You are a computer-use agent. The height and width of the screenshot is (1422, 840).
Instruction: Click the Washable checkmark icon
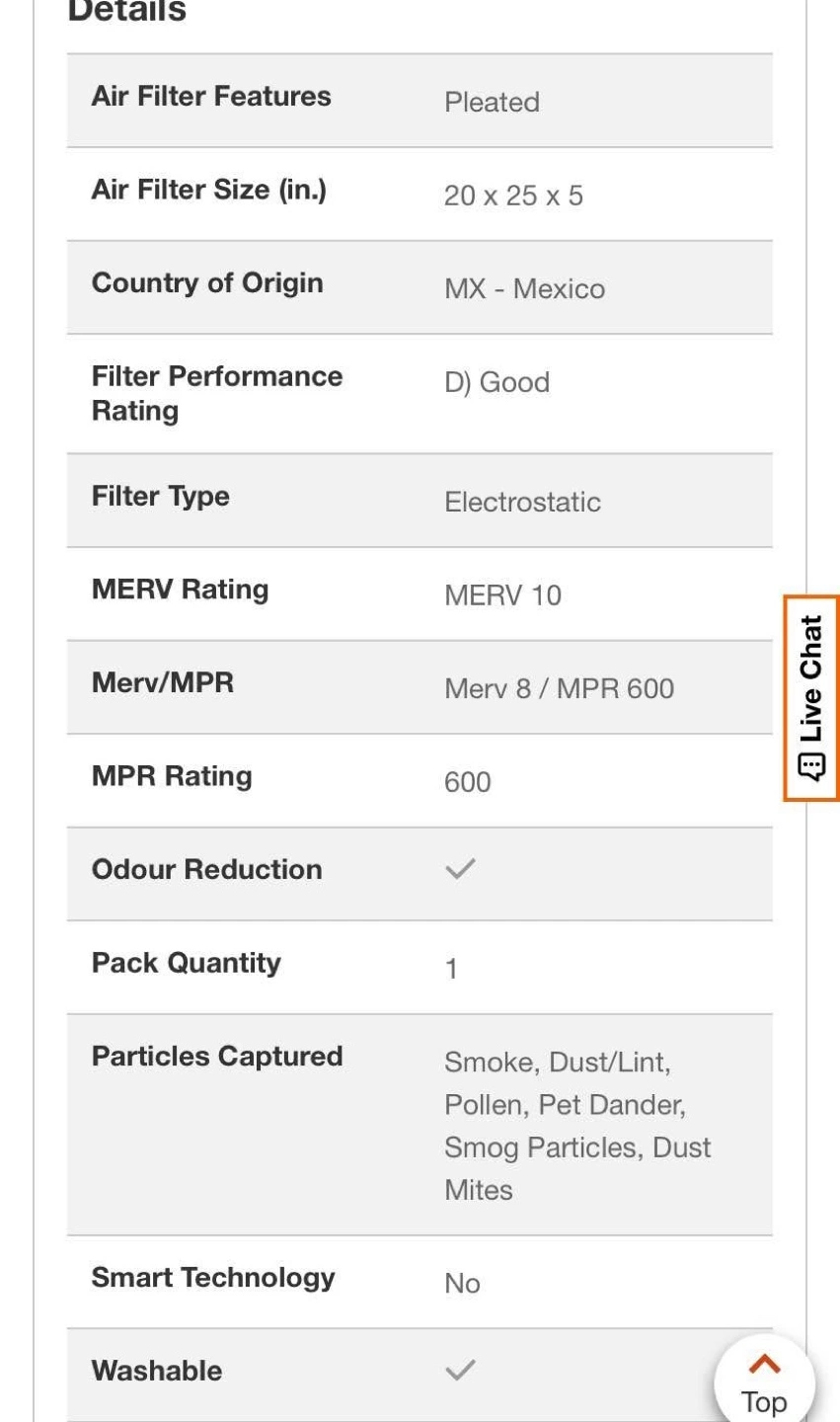click(460, 1370)
